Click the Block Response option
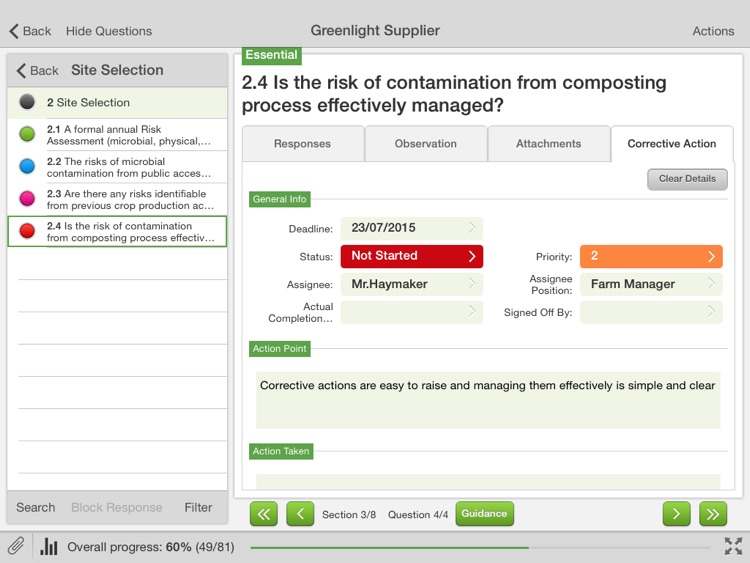 pos(117,507)
